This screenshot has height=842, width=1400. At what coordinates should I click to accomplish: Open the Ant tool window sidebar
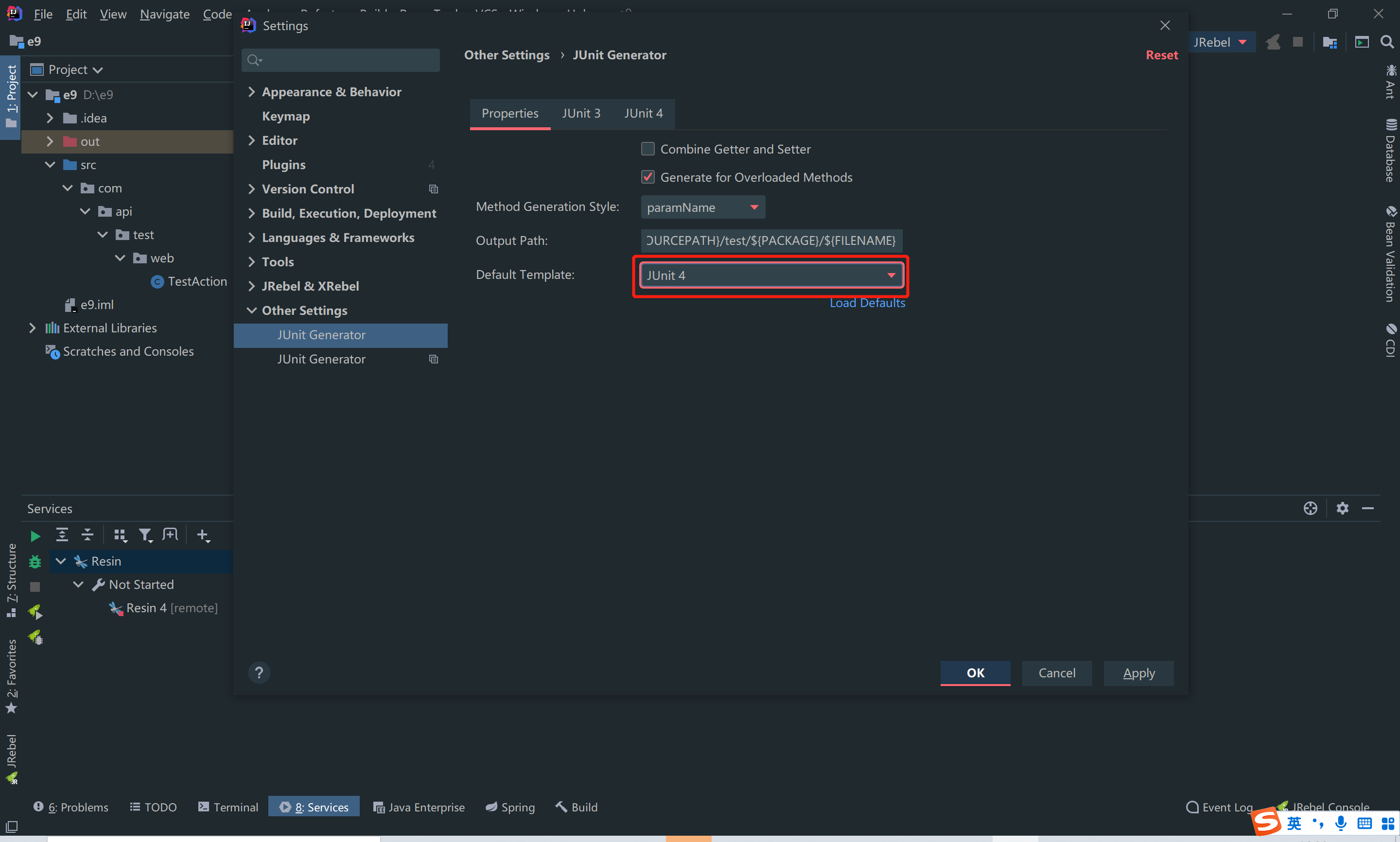click(x=1390, y=82)
